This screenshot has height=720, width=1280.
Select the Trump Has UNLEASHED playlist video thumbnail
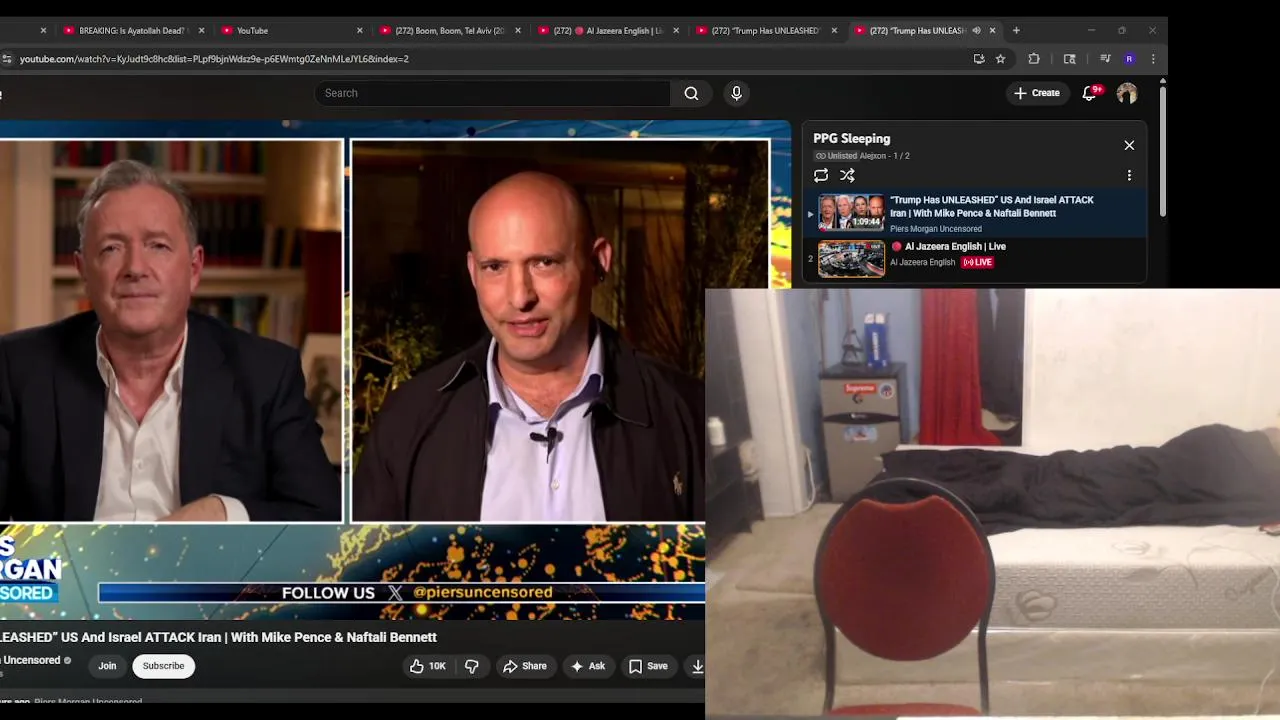tap(851, 212)
